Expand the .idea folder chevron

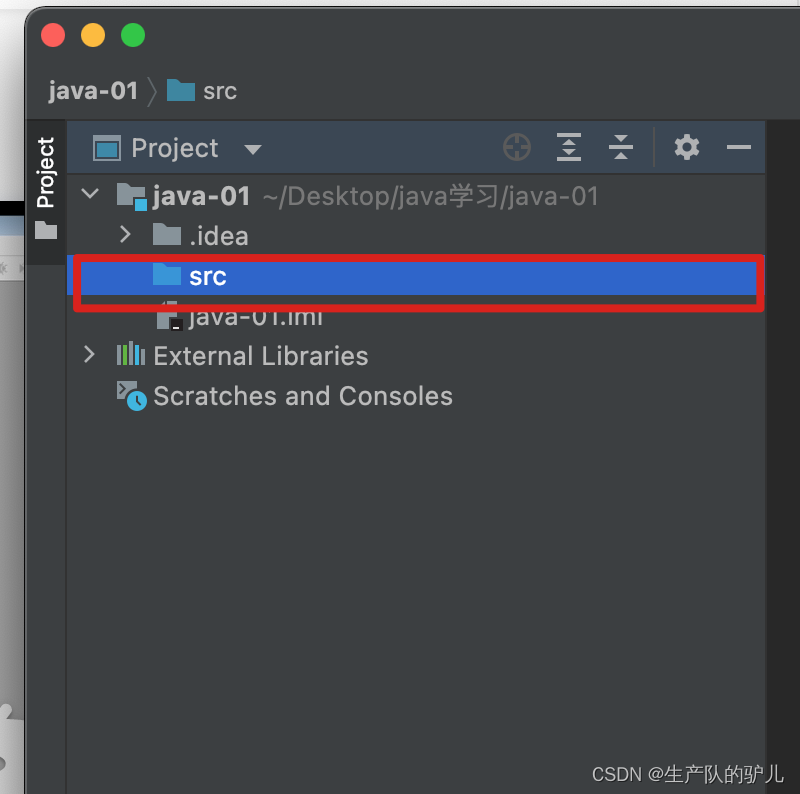125,234
